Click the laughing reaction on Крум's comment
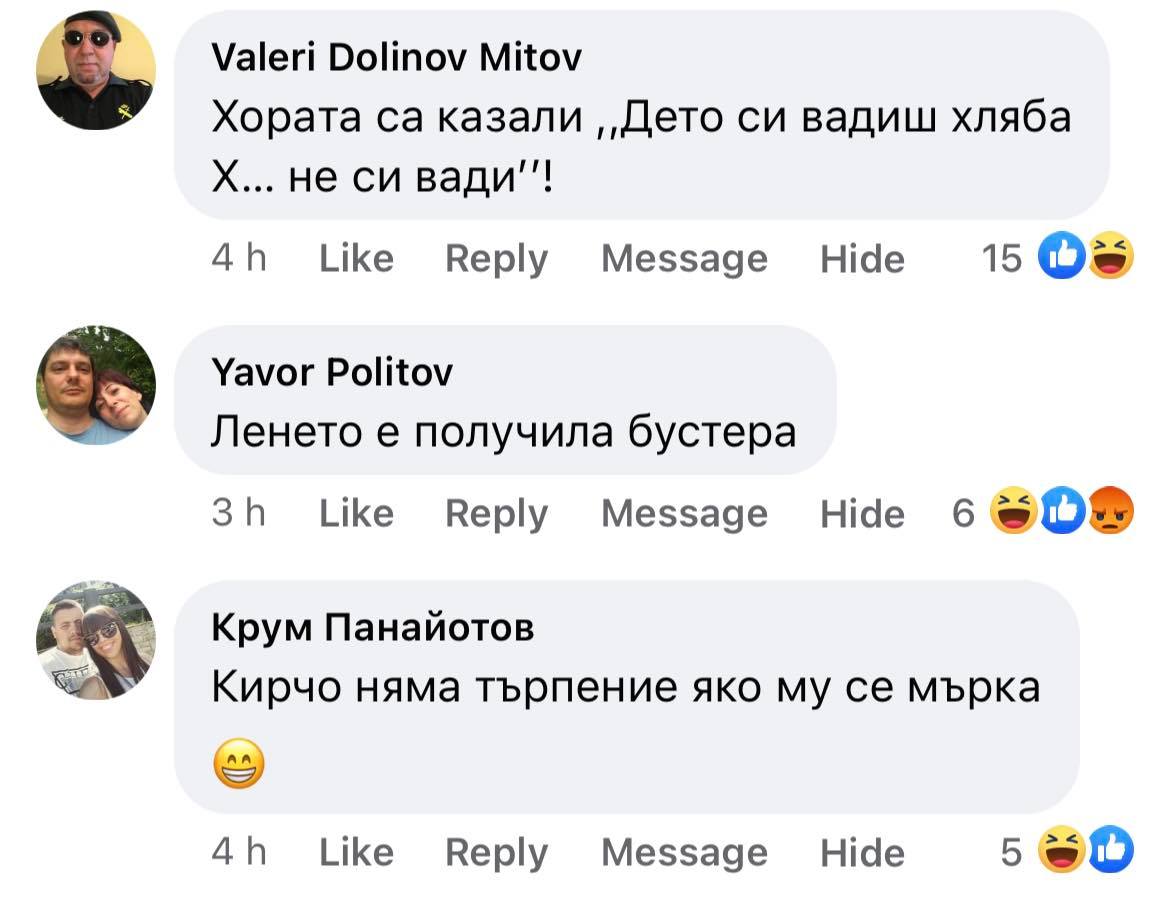The image size is (1170, 919). pyautogui.click(x=1062, y=852)
